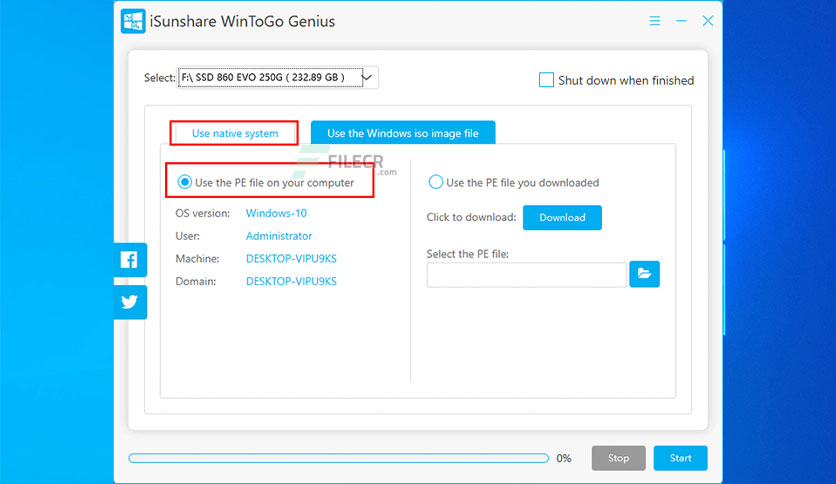
Task: Close the WinToGo Genius window
Action: point(708,21)
